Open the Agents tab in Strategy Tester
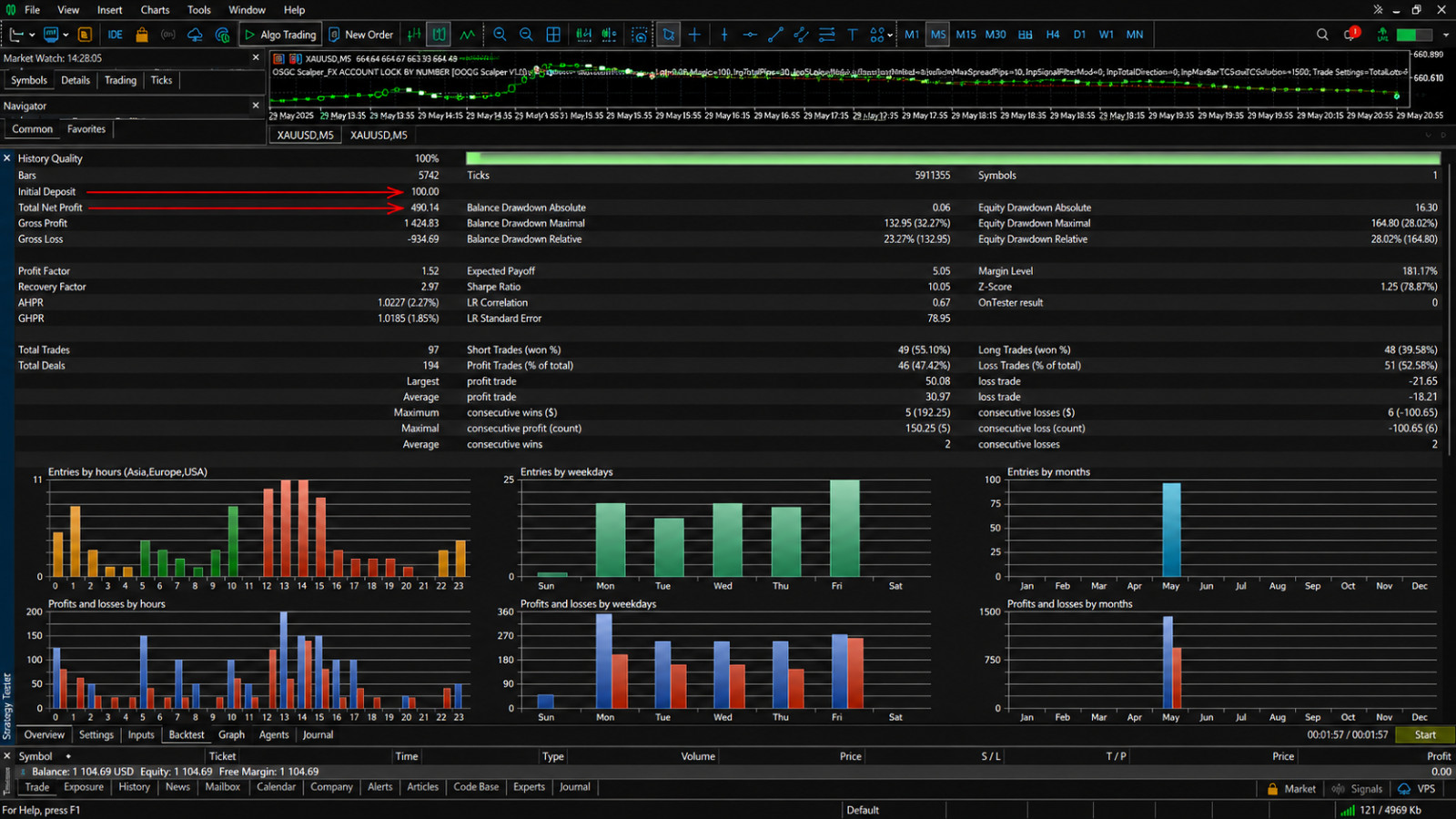 click(x=274, y=734)
